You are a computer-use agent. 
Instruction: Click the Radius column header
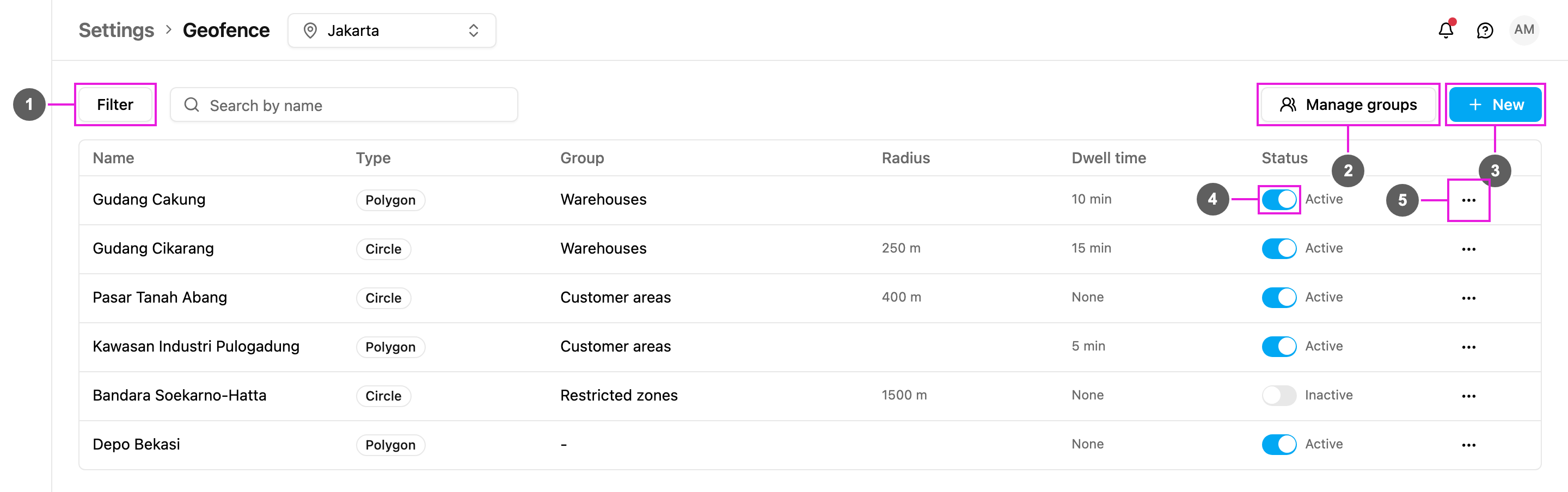[906, 158]
